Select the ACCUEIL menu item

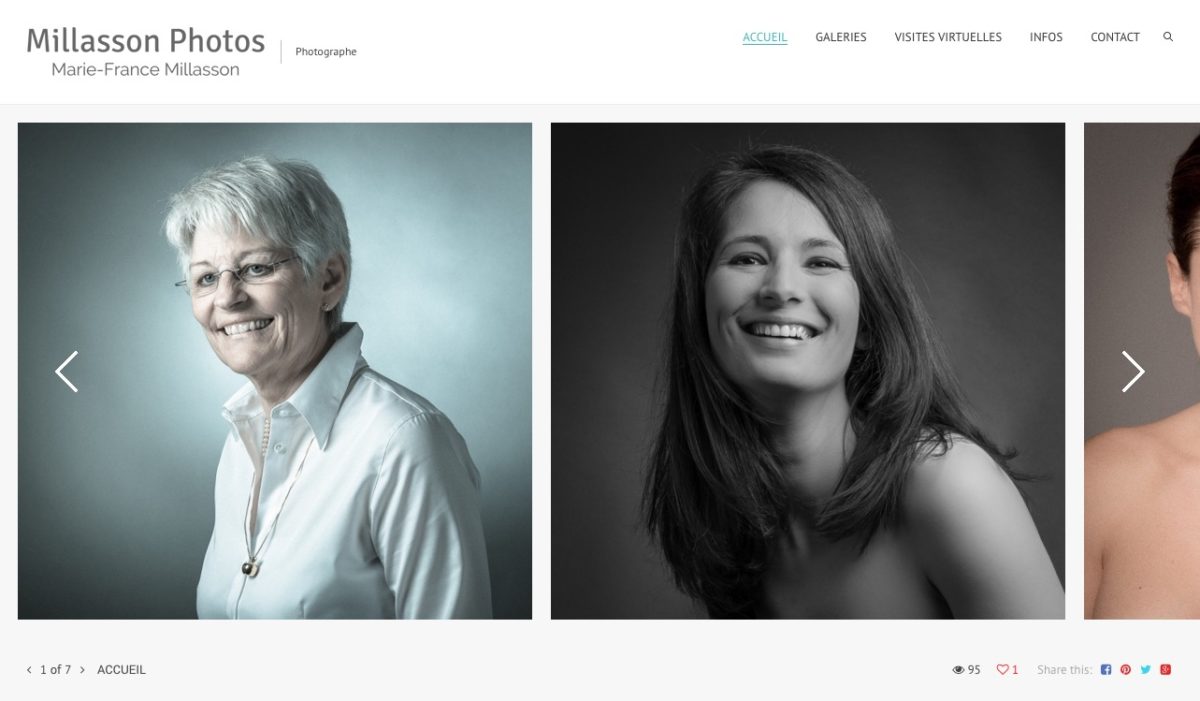pos(765,37)
